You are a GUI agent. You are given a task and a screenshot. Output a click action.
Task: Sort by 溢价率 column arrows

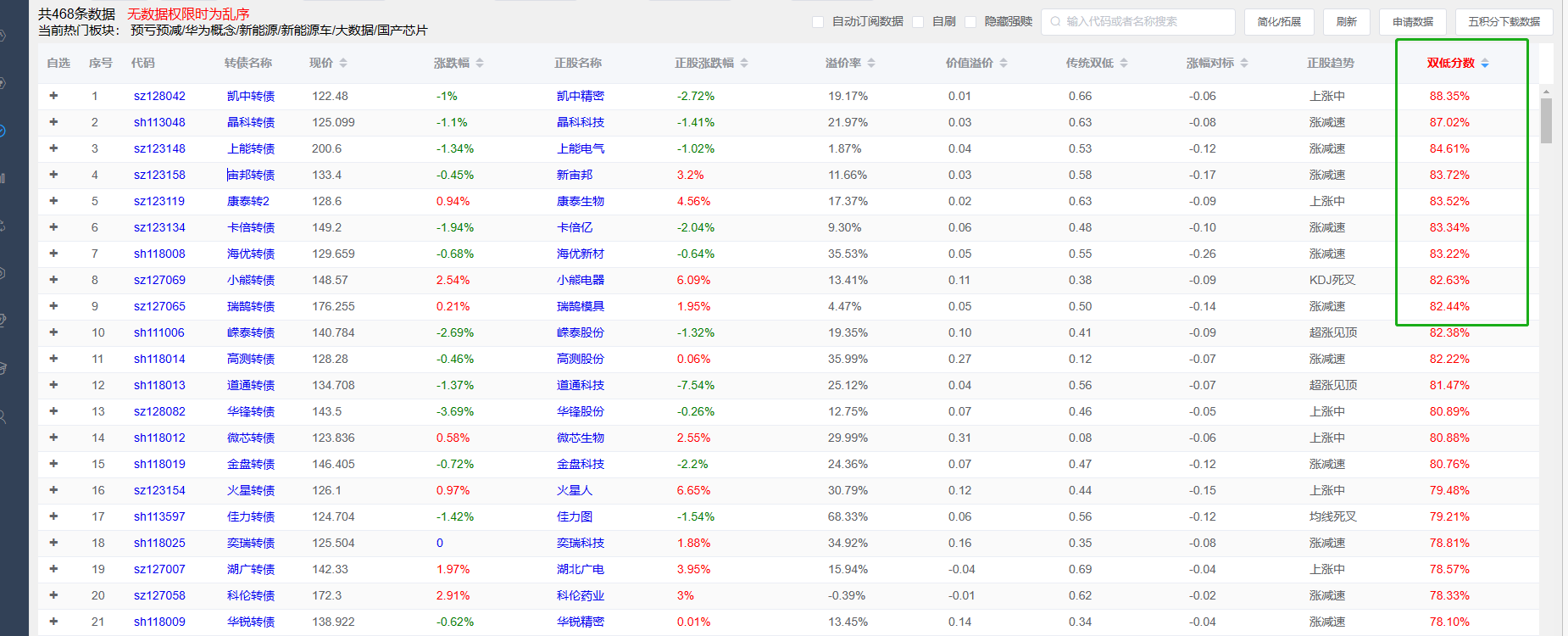[x=871, y=63]
